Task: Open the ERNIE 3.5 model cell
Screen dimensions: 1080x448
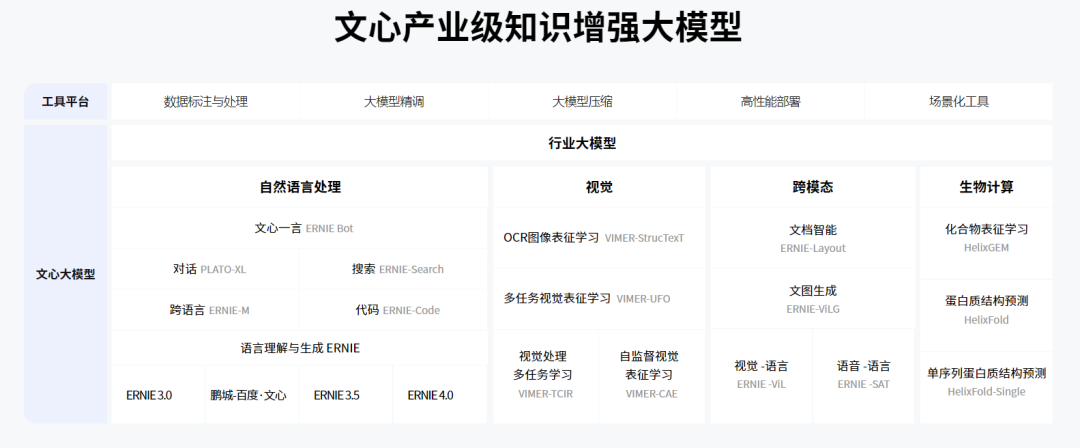Action: point(346,395)
